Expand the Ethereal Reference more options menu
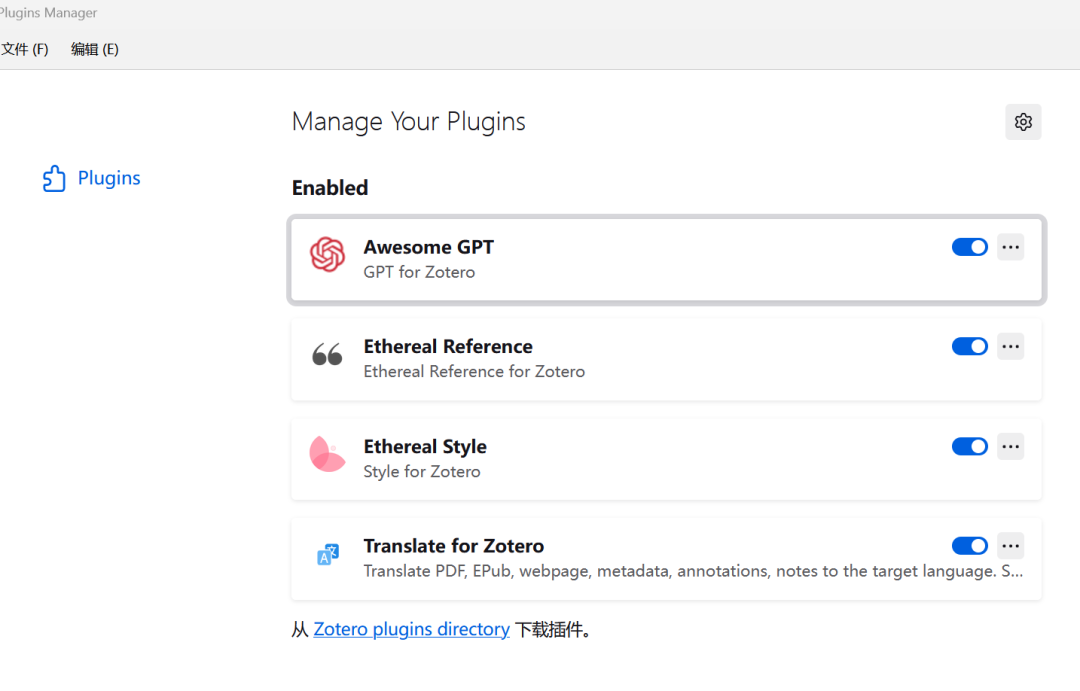The image size is (1080, 691). pyautogui.click(x=1011, y=347)
